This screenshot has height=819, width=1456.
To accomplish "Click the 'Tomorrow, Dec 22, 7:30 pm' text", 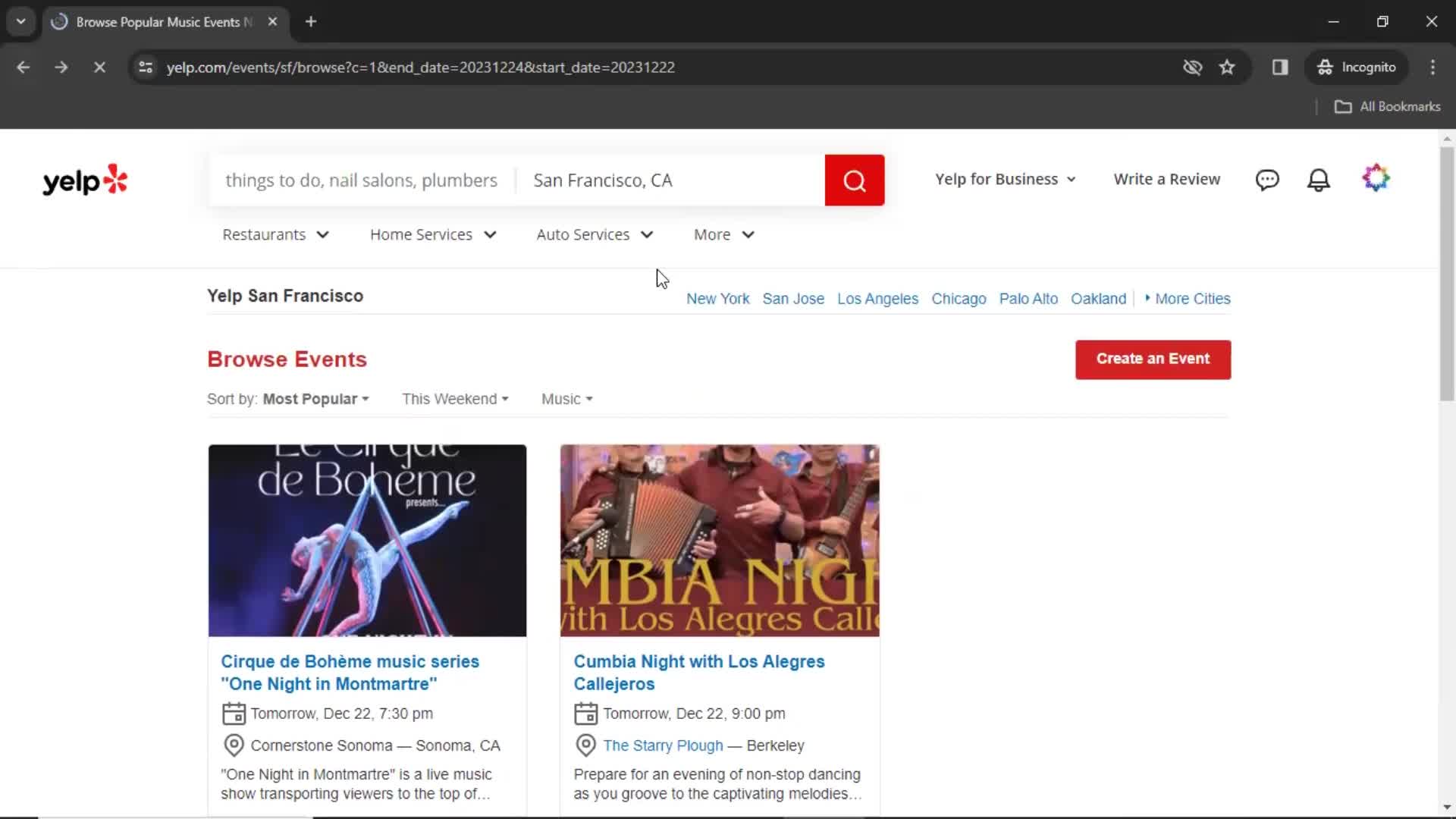I will [342, 714].
